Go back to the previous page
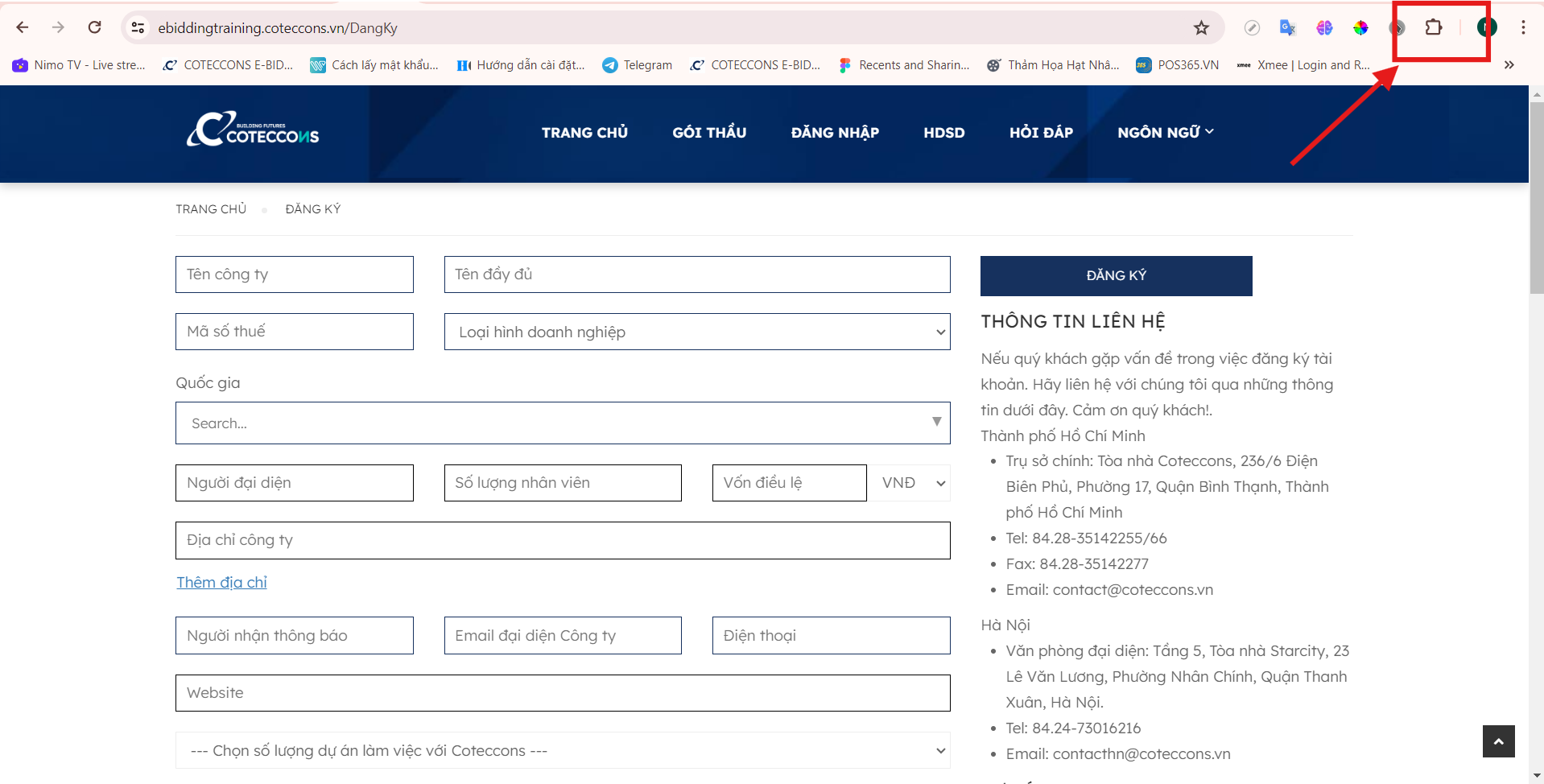Screen dimensions: 1544x784 point(23,27)
